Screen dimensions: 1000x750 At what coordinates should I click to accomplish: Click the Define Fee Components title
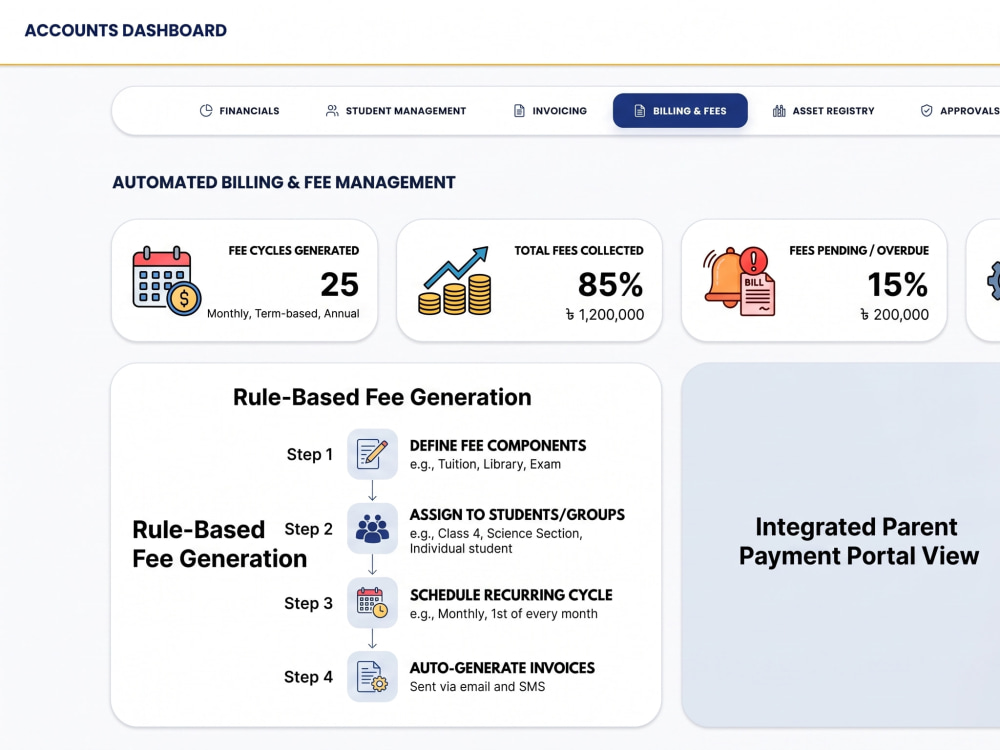[498, 446]
